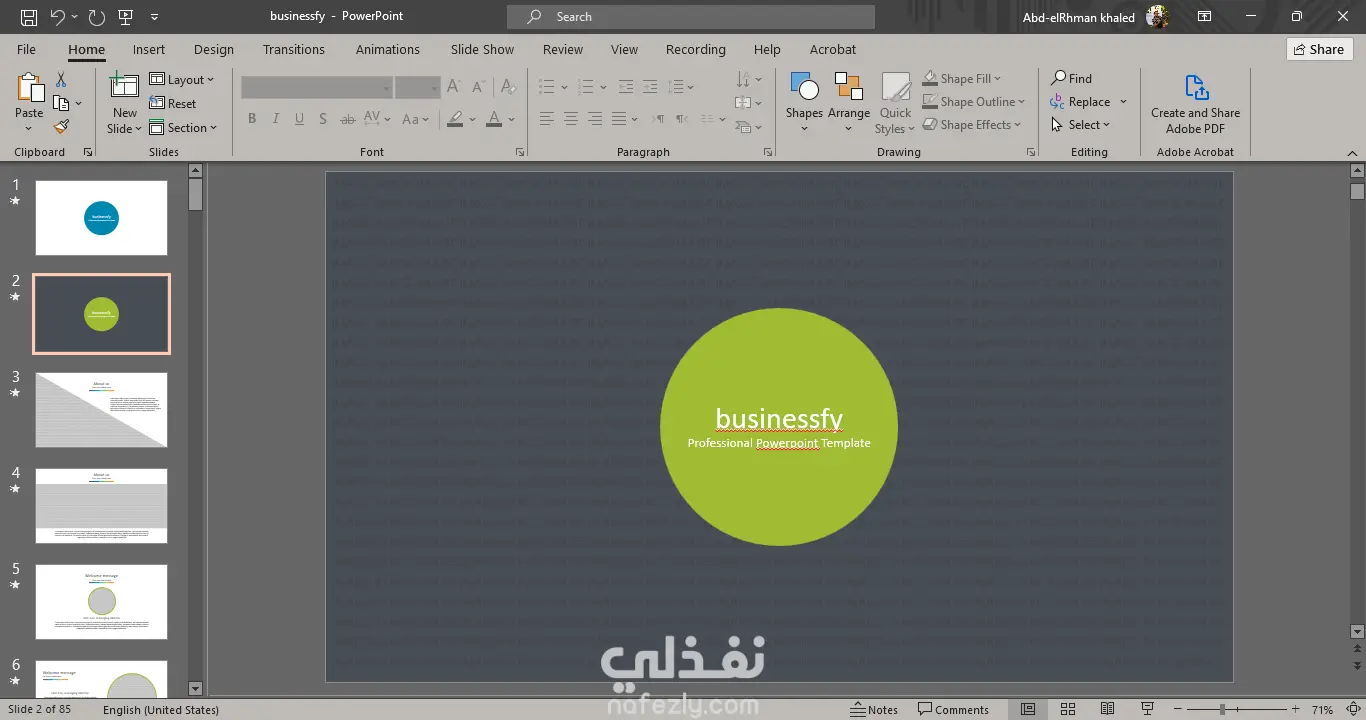Open the Line Spacing options
Viewport: 1366px width, 720px height.
point(681,87)
